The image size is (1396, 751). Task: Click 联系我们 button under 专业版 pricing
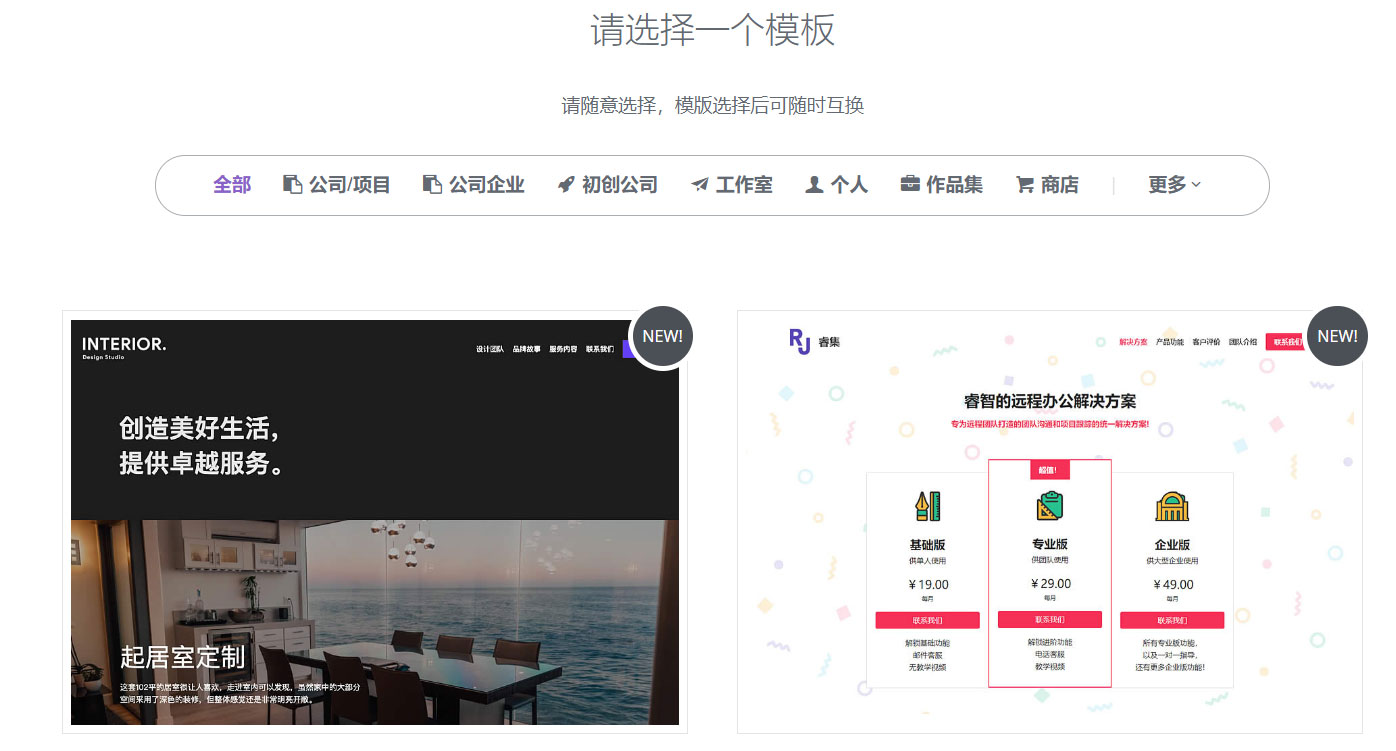tap(1049, 618)
